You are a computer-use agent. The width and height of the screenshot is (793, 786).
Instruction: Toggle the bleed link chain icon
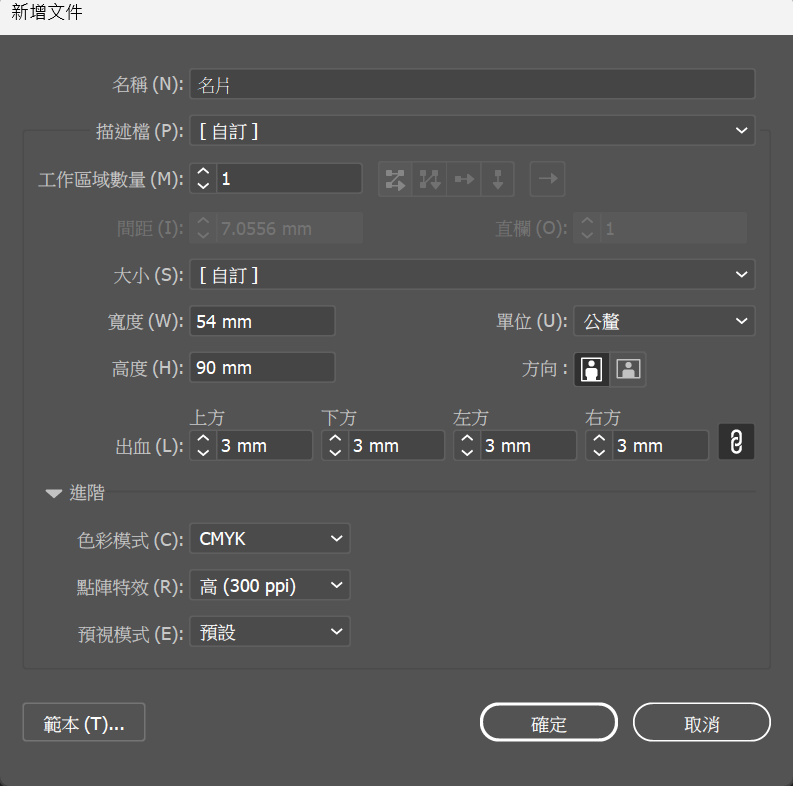[x=736, y=442]
